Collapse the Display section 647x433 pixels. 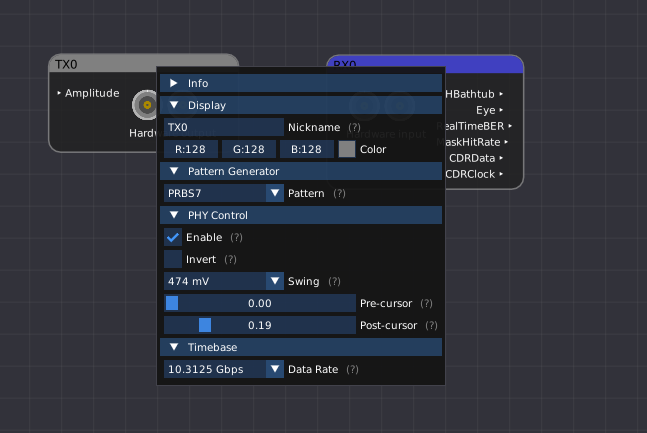pos(301,105)
